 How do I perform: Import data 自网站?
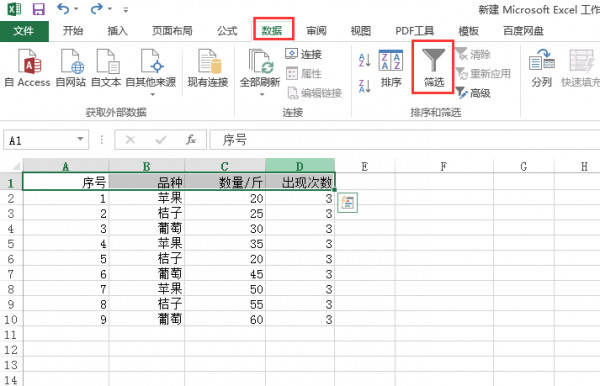pyautogui.click(x=71, y=68)
